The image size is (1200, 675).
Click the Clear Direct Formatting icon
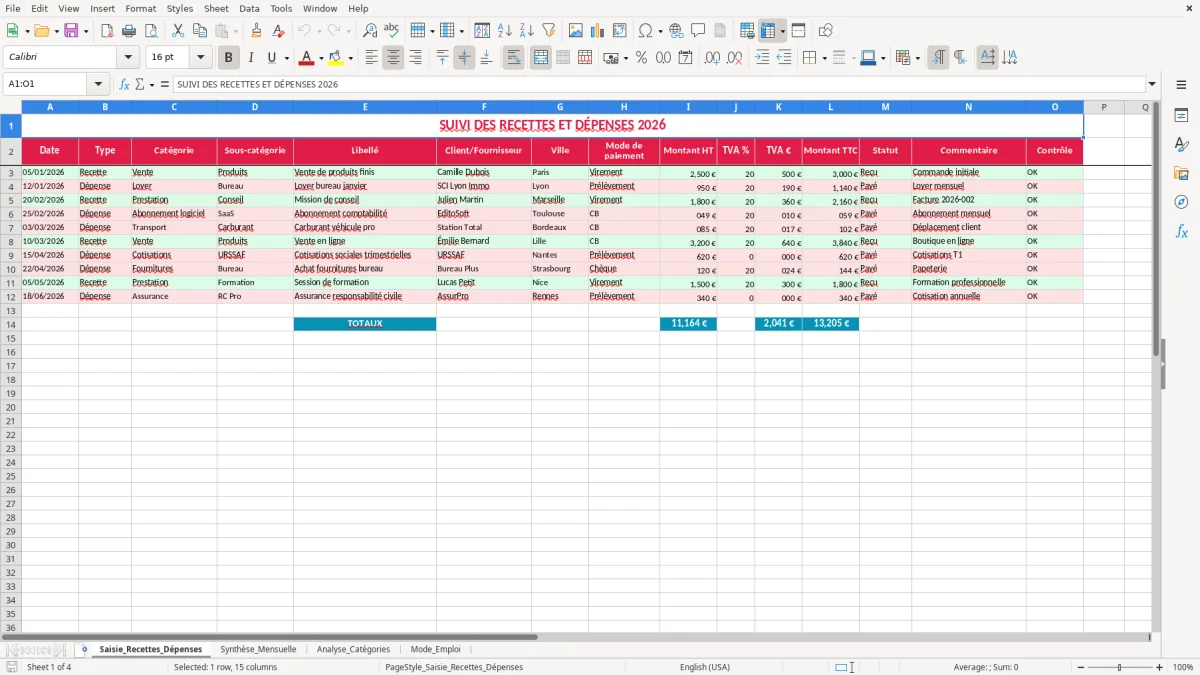click(x=278, y=31)
